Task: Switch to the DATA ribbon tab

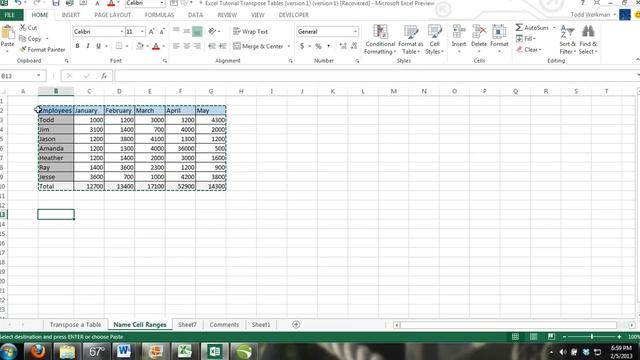Action: 195,15
